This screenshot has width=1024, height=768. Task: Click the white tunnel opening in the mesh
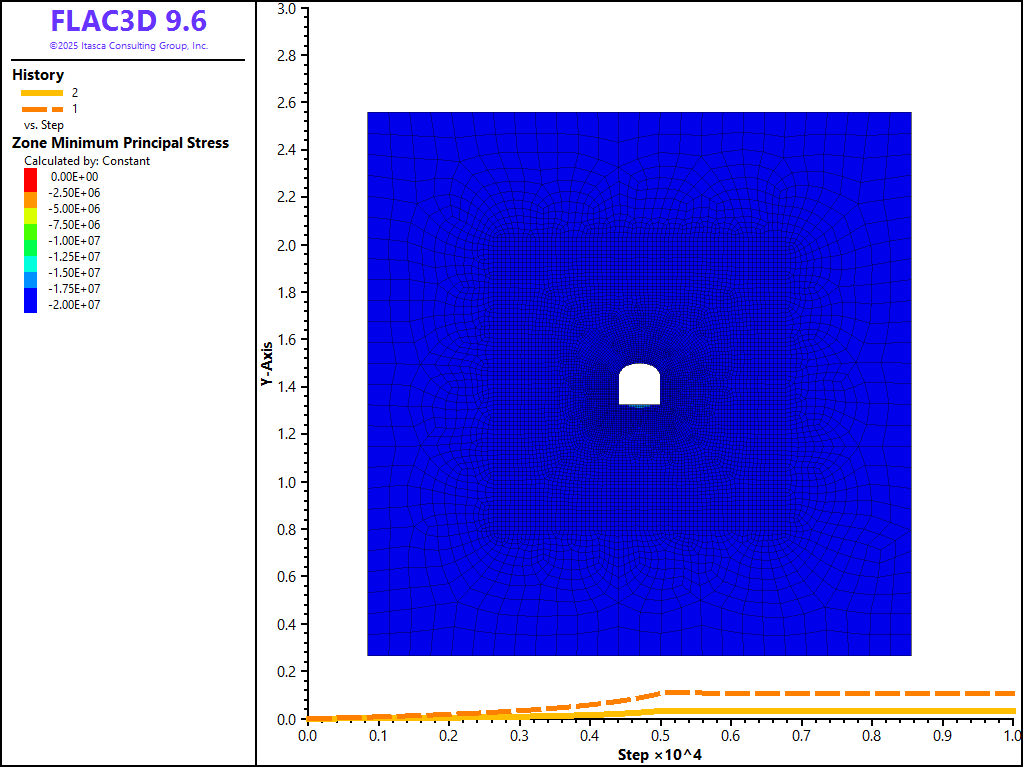pos(640,385)
